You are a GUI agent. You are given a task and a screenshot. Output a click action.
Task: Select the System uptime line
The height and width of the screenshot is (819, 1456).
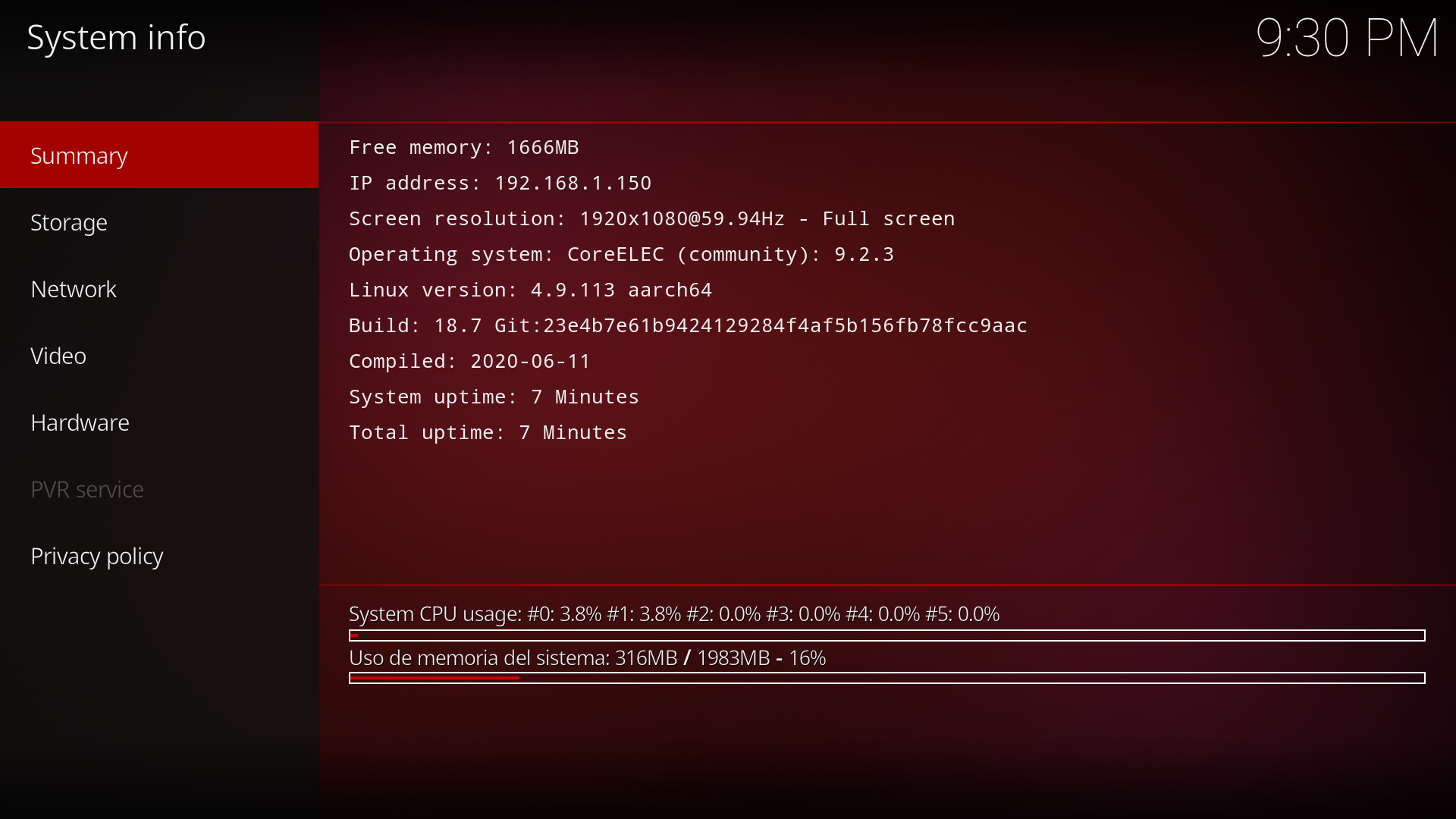pyautogui.click(x=494, y=397)
